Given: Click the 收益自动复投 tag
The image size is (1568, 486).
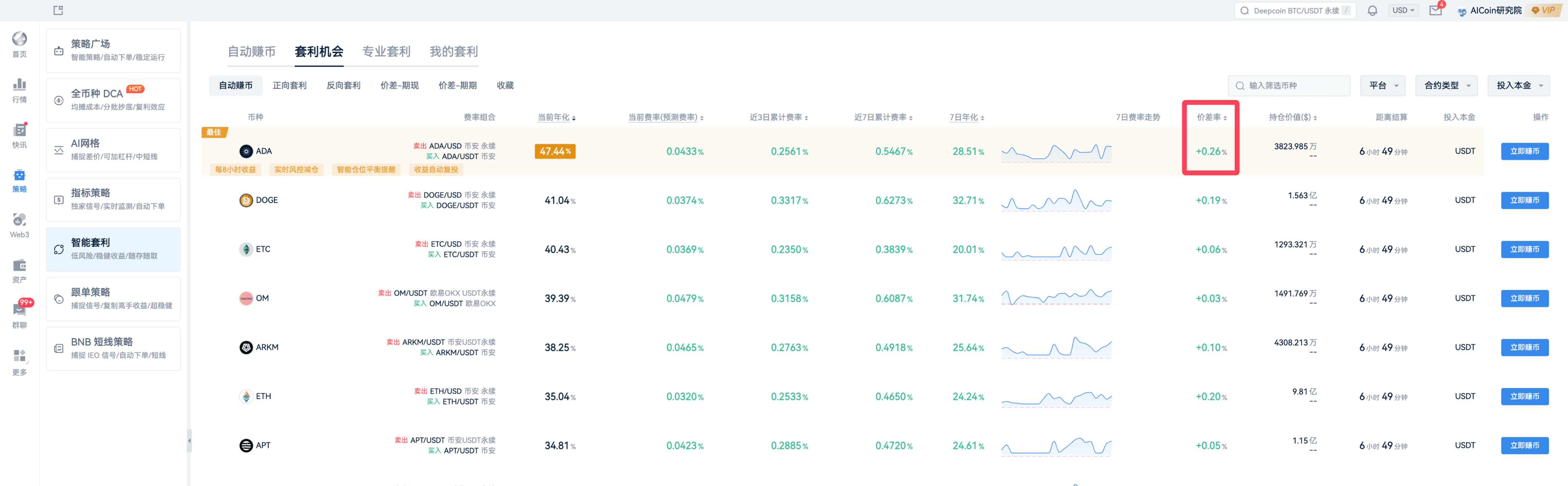Looking at the screenshot, I should click(x=436, y=169).
